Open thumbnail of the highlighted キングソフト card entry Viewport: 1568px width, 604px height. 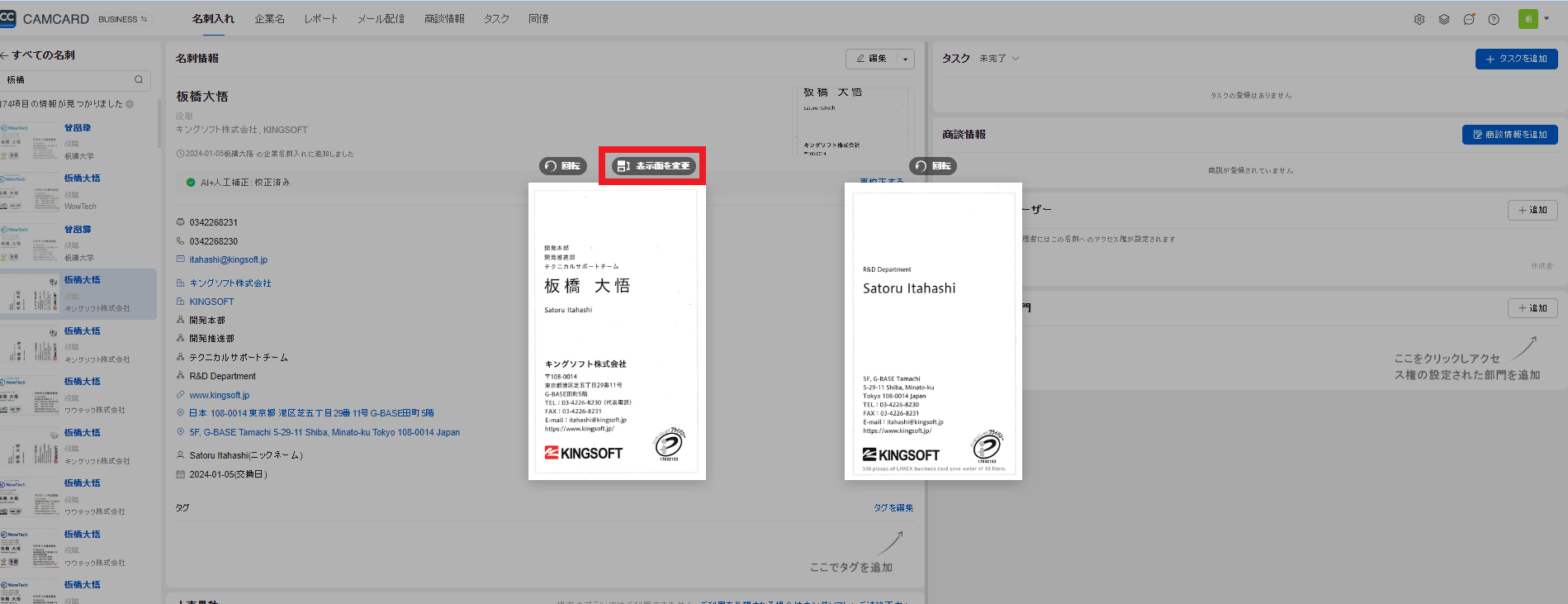click(x=30, y=295)
